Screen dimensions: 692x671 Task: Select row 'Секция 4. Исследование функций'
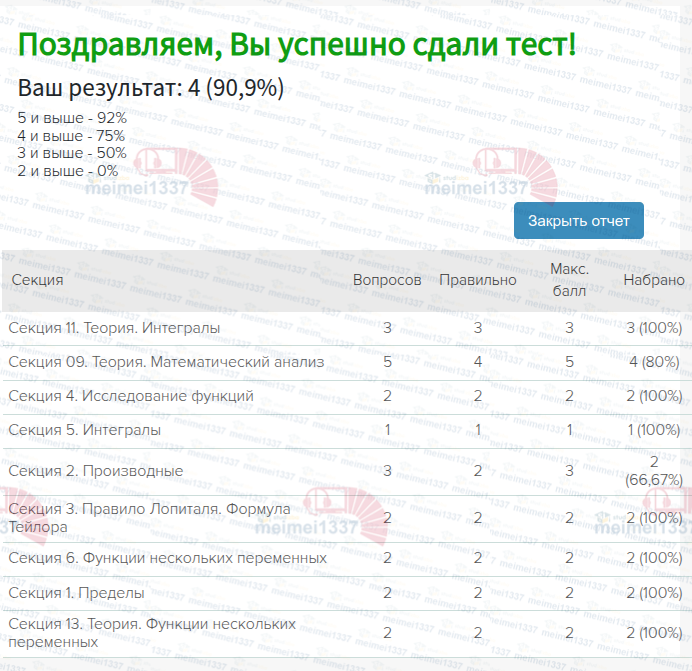click(346, 396)
